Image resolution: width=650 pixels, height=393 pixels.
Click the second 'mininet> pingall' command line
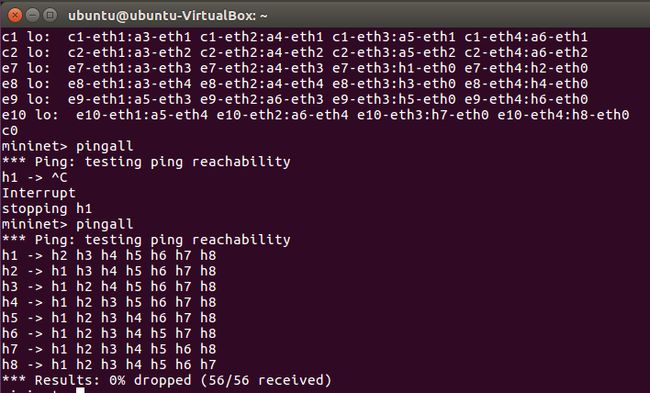pyautogui.click(x=68, y=224)
